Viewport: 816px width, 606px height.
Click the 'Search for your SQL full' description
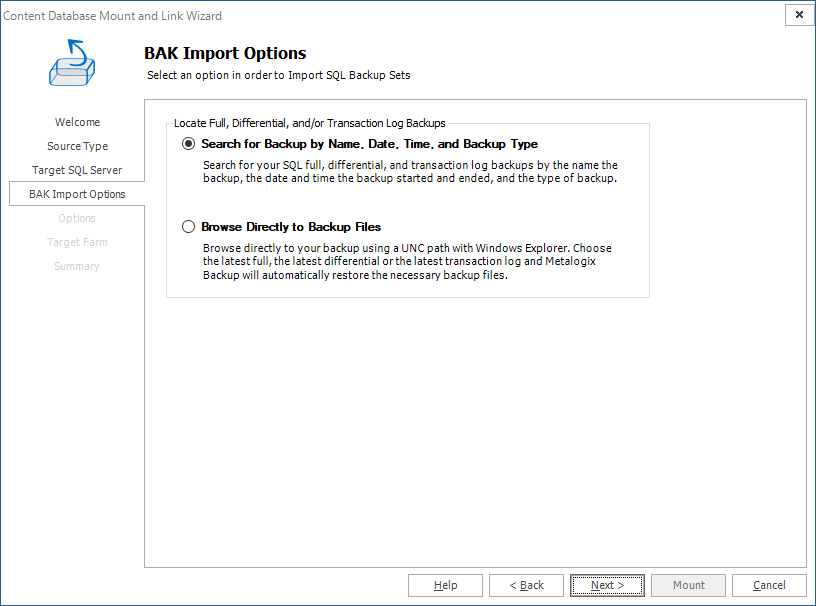(410, 171)
